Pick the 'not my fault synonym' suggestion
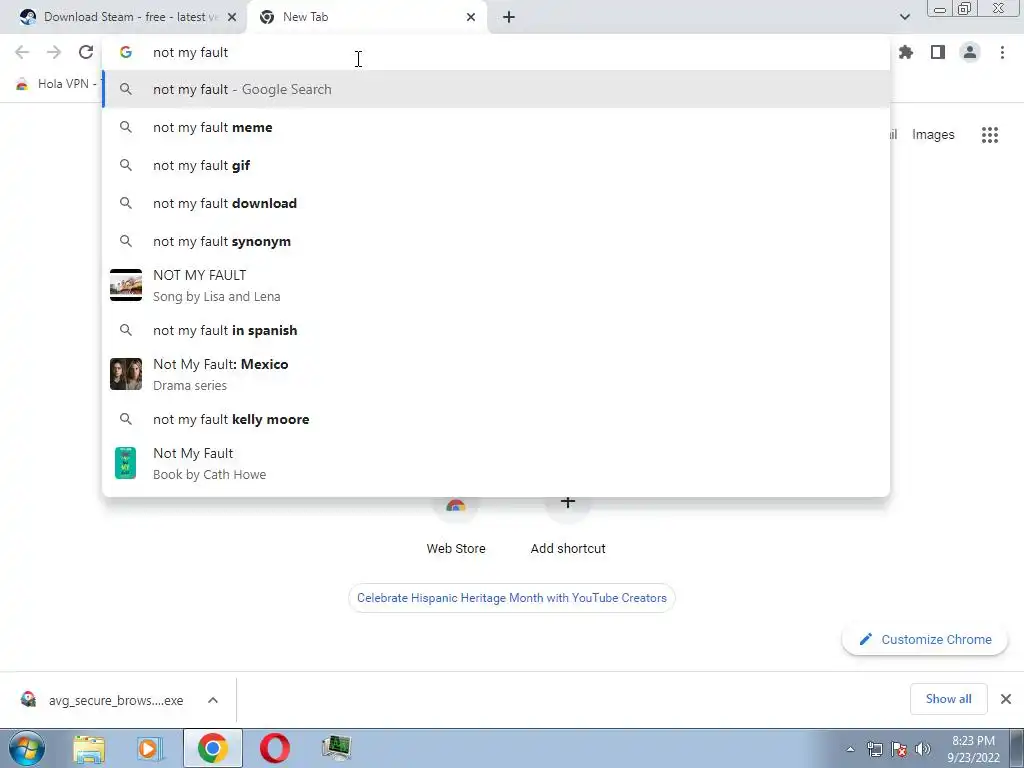 496,241
